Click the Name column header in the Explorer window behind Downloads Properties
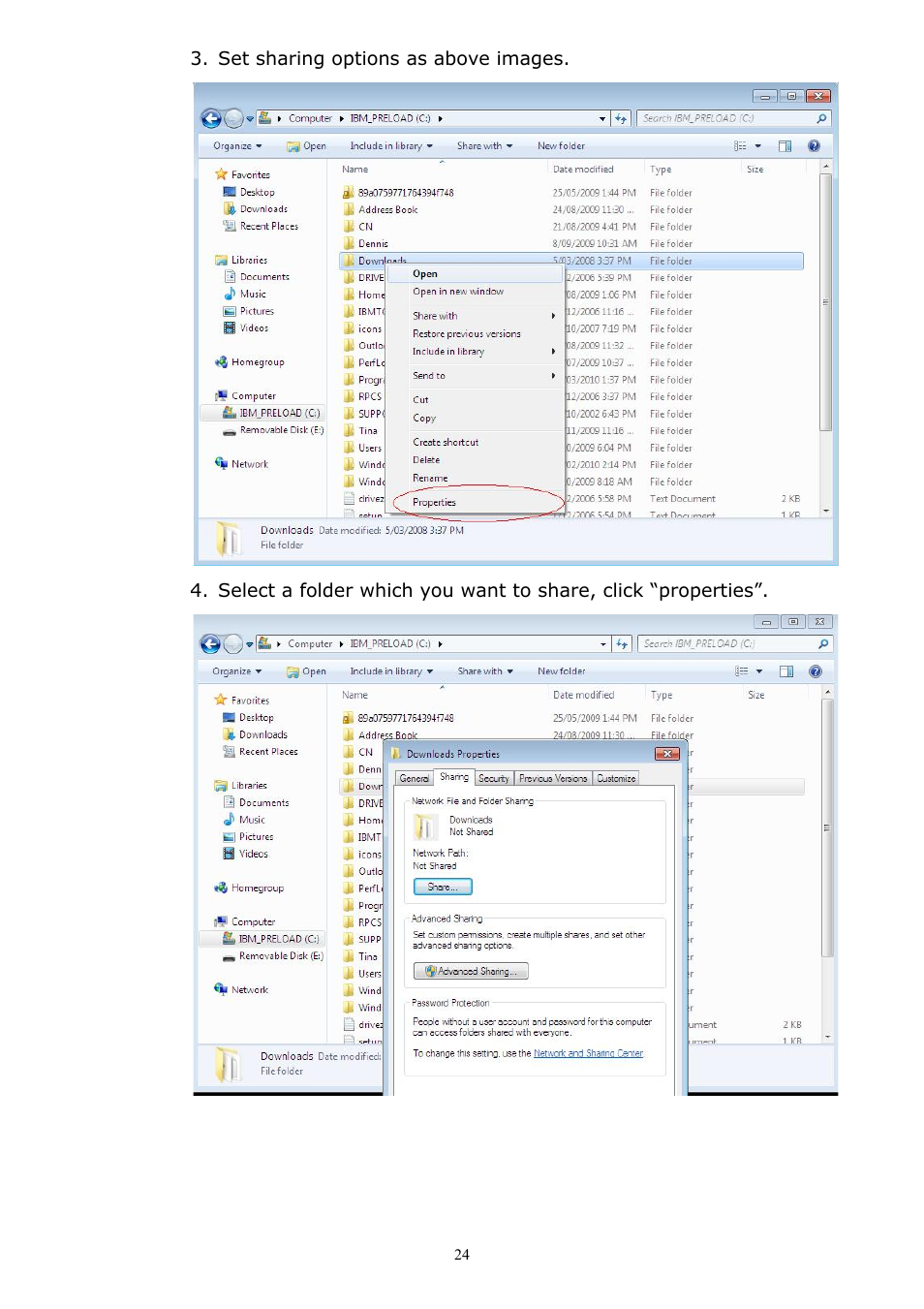This screenshot has height=1309, width=924. (x=354, y=696)
